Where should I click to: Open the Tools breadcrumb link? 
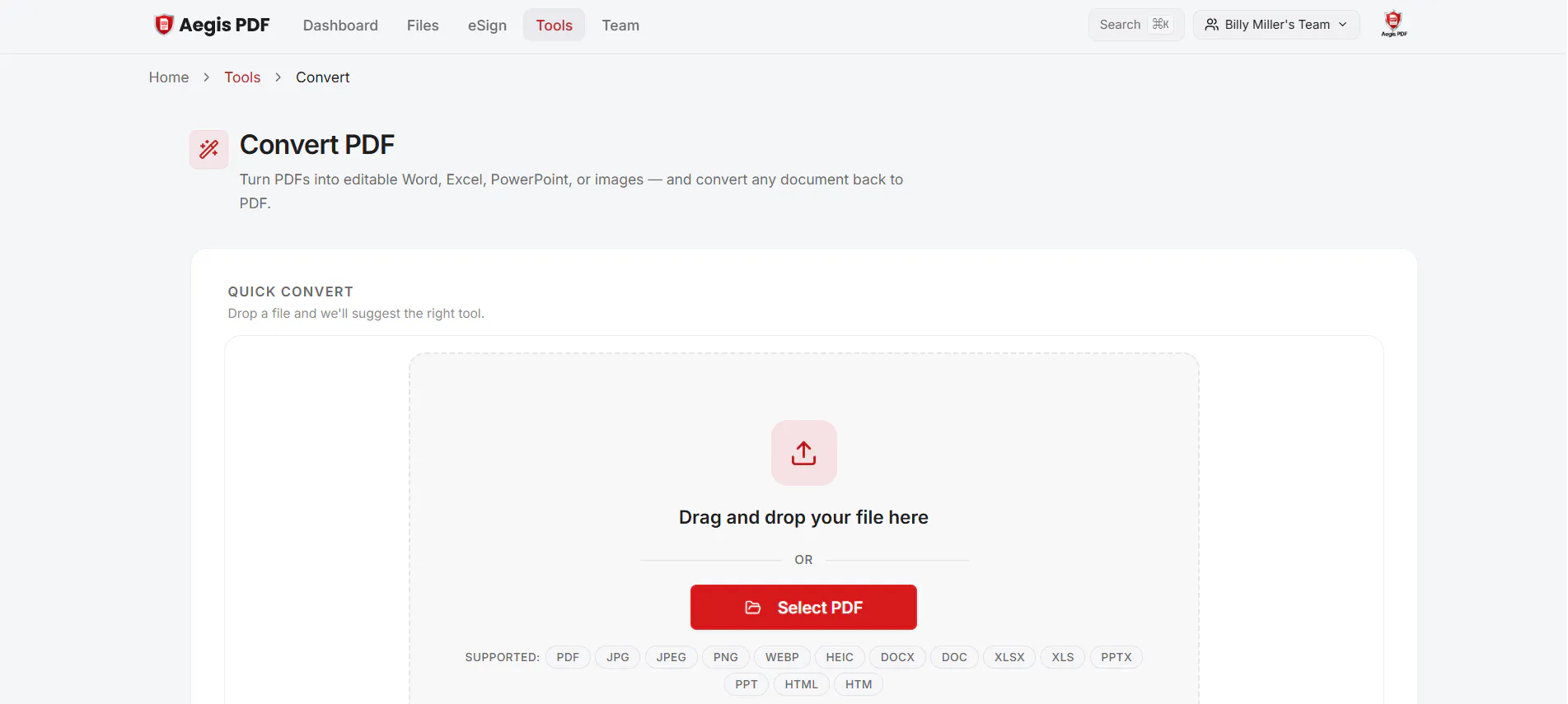pos(242,77)
